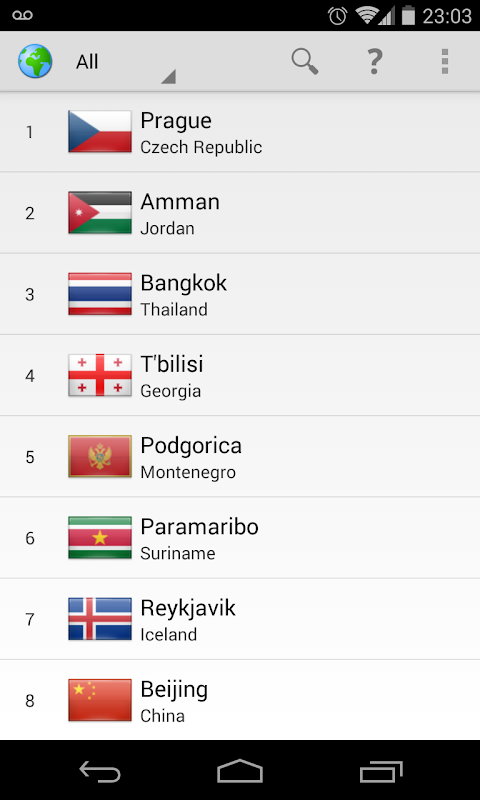
Task: Open the T'bilisi, Georgia list item
Action: point(240,376)
